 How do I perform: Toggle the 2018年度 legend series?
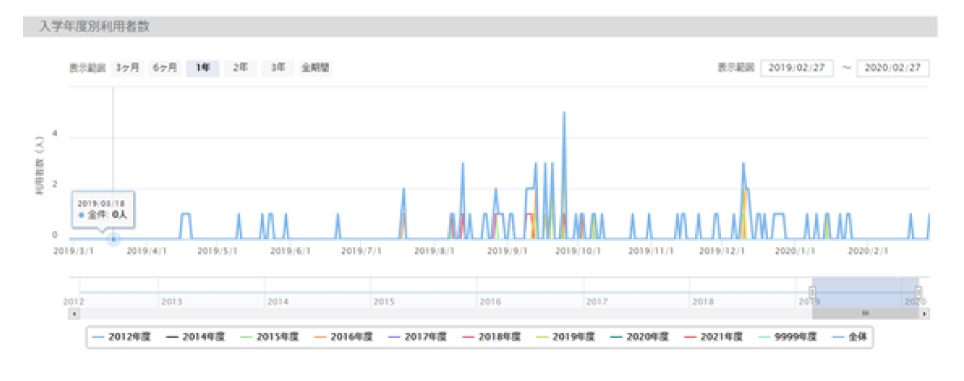(492, 337)
